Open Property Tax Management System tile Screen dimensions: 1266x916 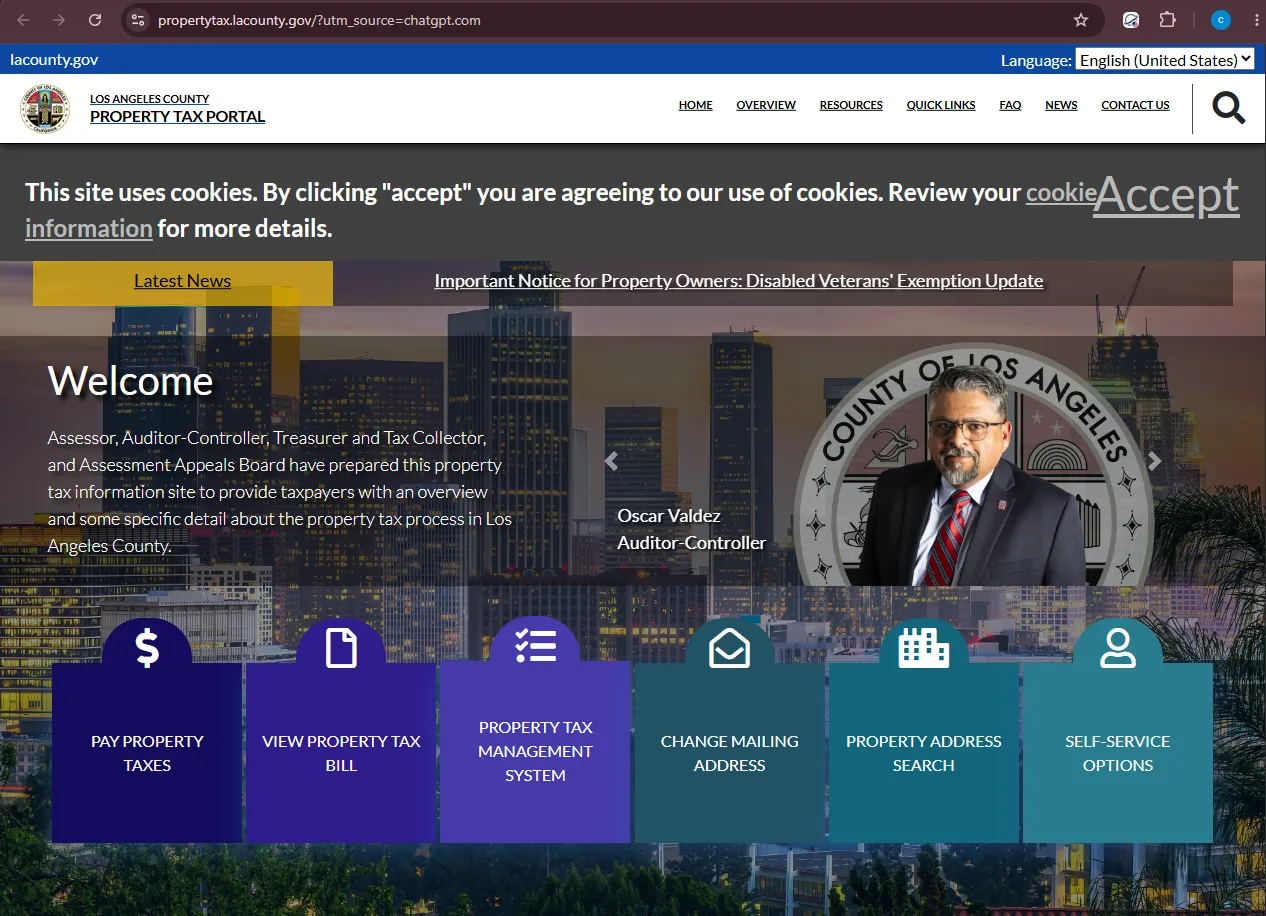click(x=535, y=752)
